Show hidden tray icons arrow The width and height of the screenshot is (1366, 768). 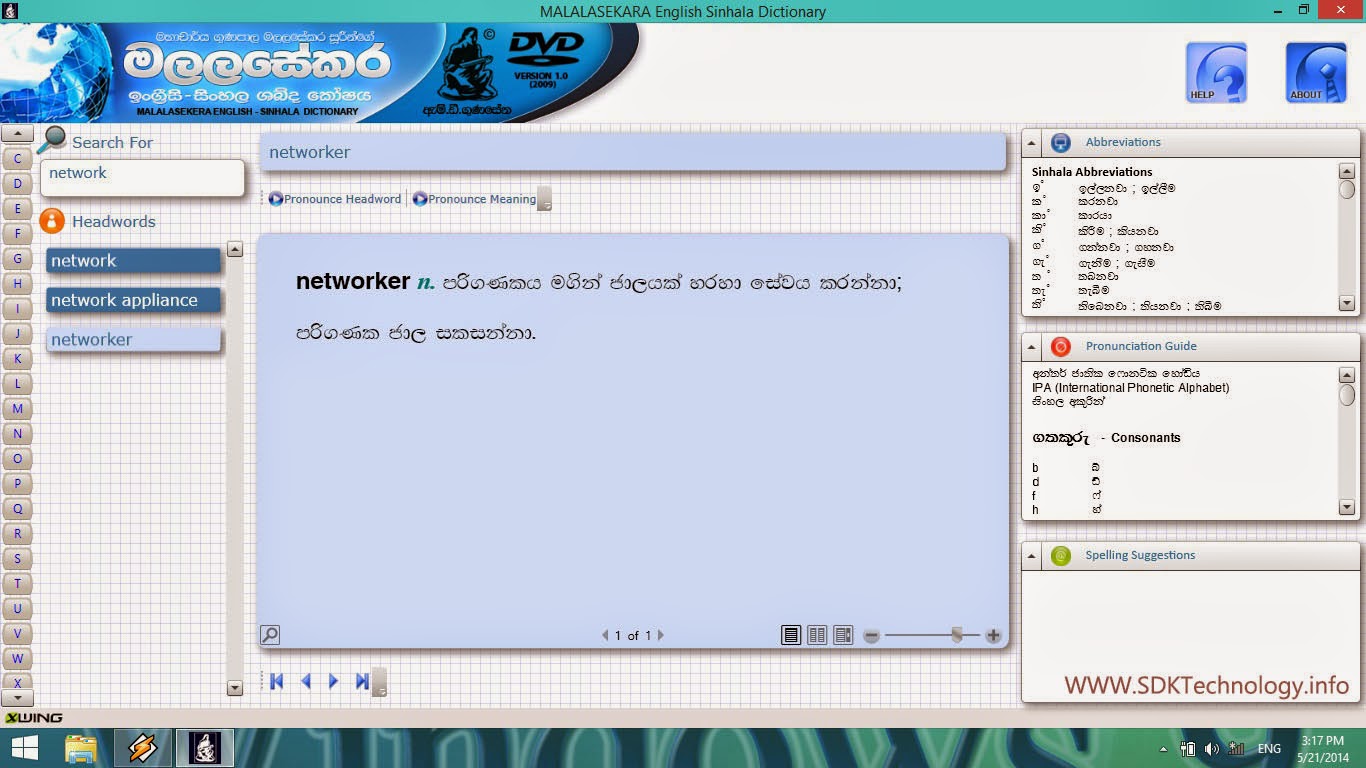(1163, 749)
